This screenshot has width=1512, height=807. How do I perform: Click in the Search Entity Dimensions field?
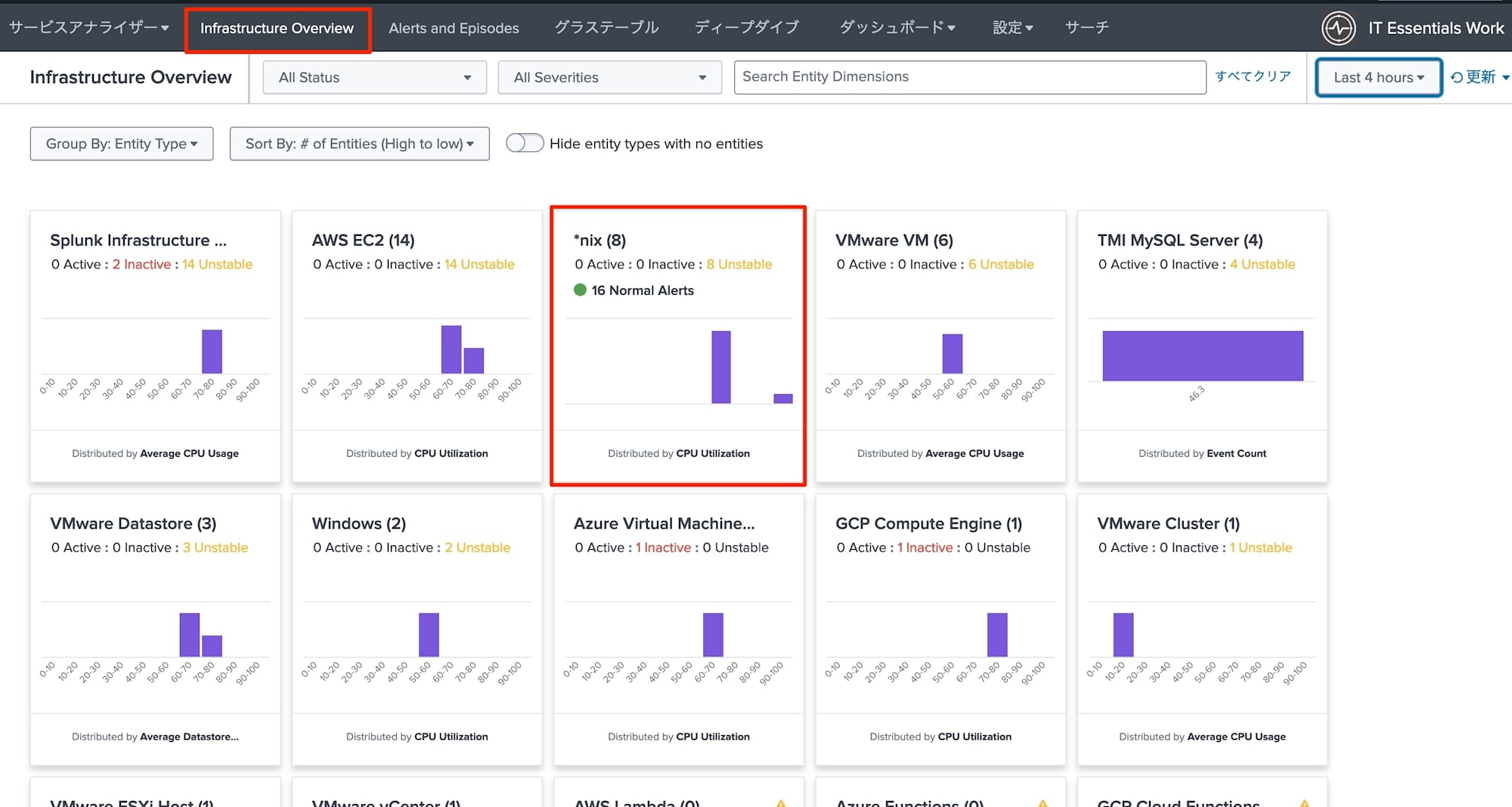(x=970, y=77)
